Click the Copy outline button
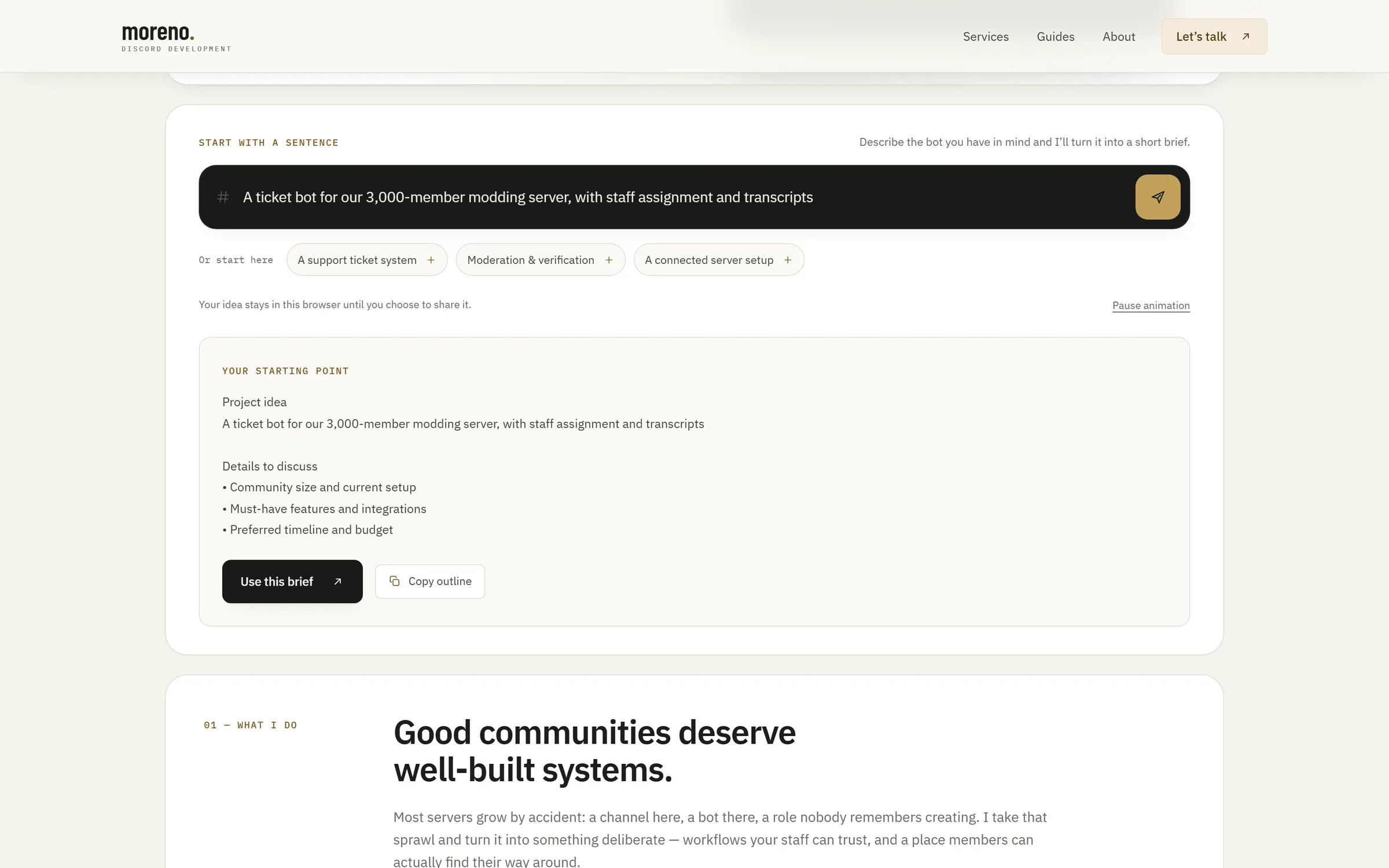The width and height of the screenshot is (1389, 868). click(429, 582)
